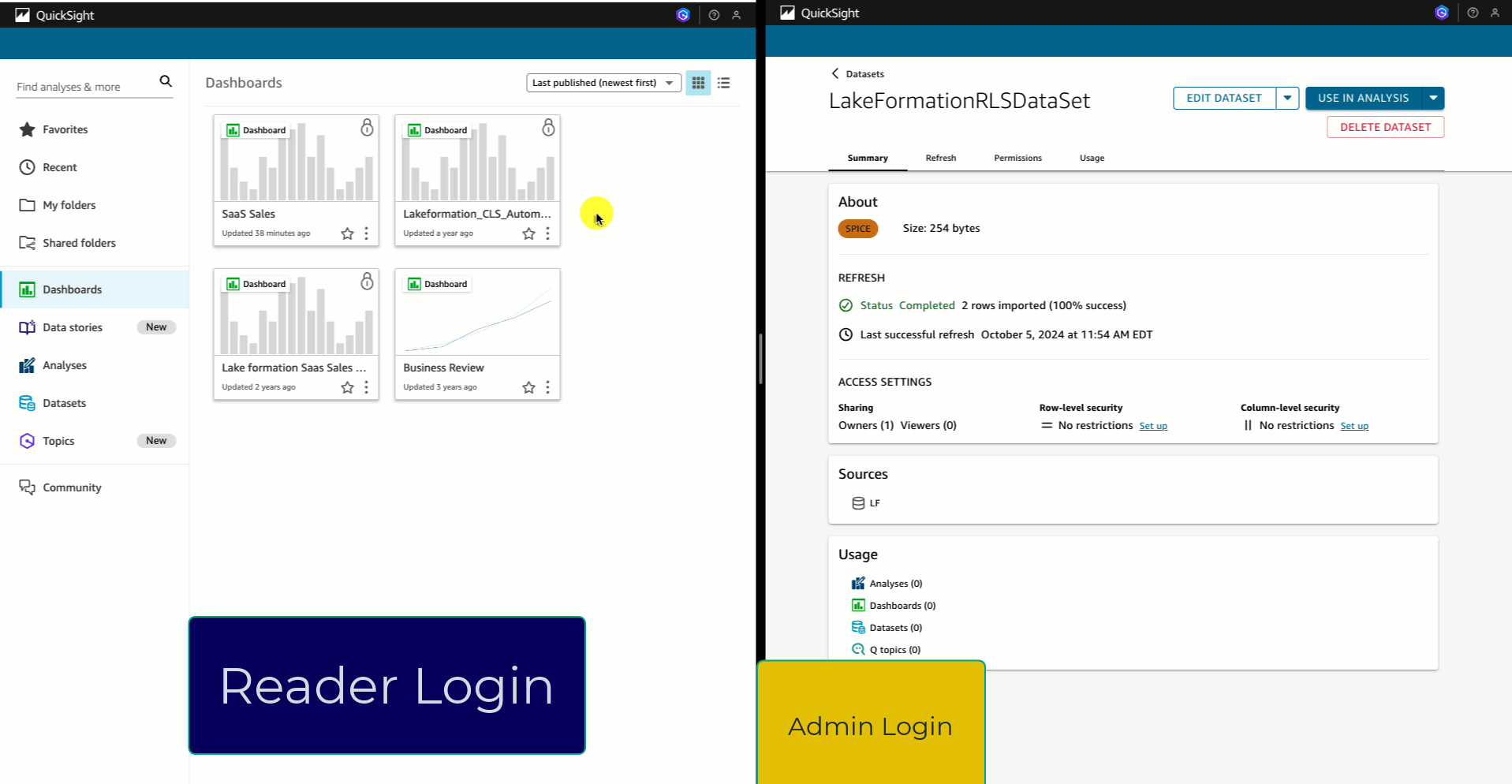
Task: Open Business Review dashboard more options menu
Action: [547, 387]
